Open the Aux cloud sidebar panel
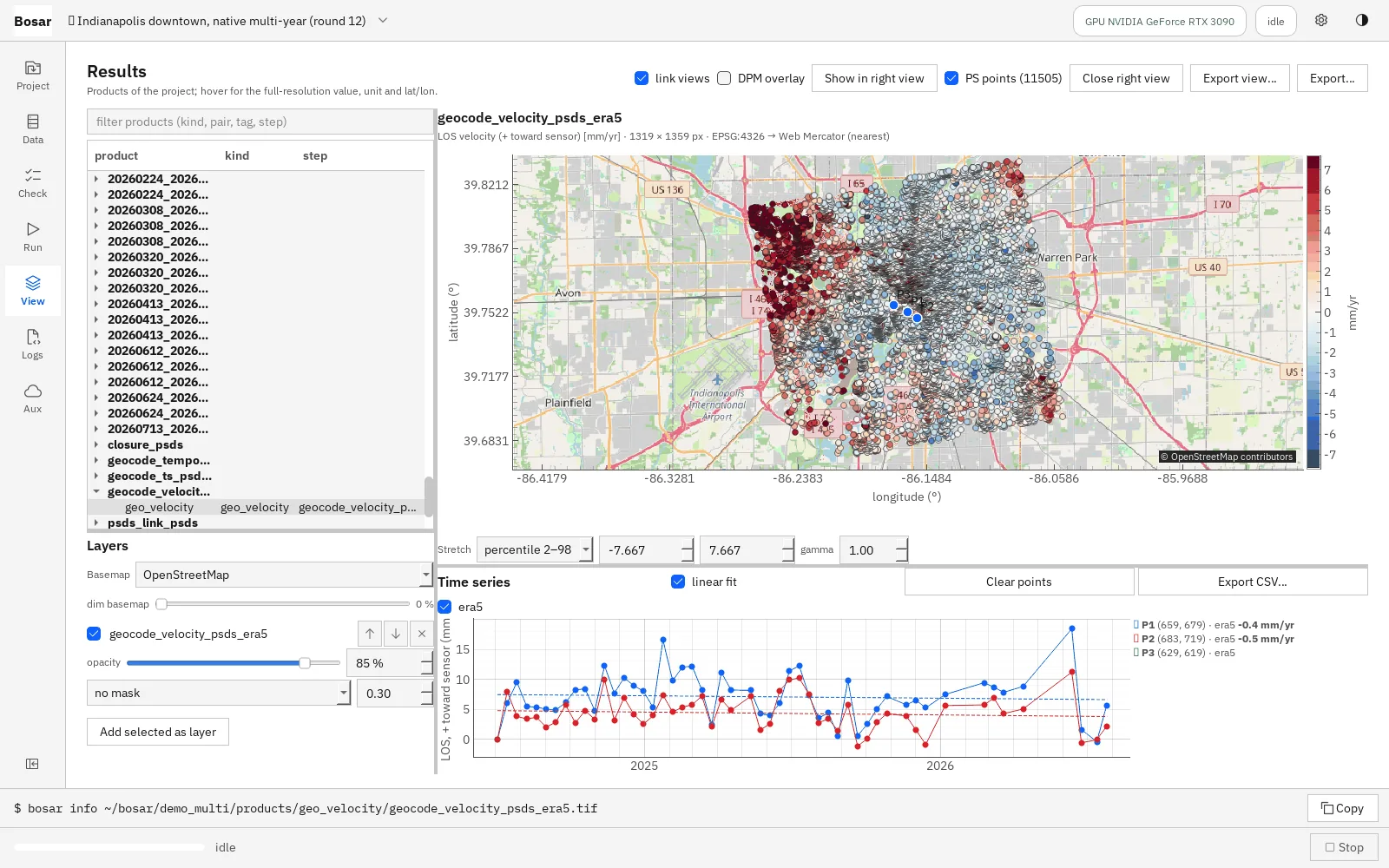 (33, 398)
